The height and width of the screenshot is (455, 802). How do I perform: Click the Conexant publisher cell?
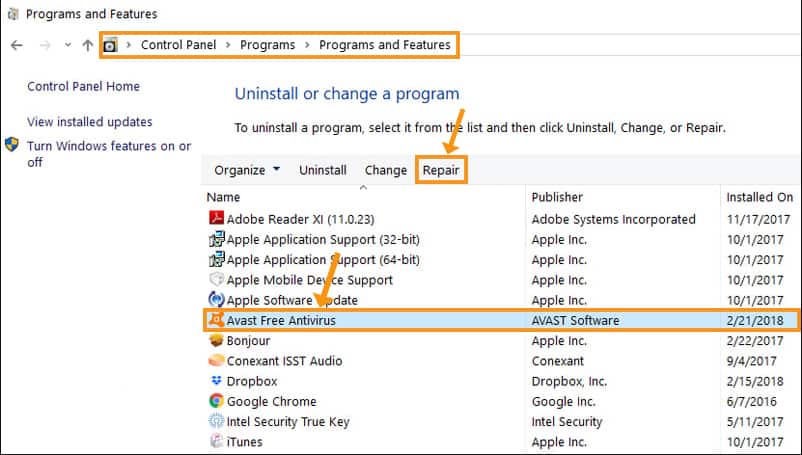coord(558,361)
